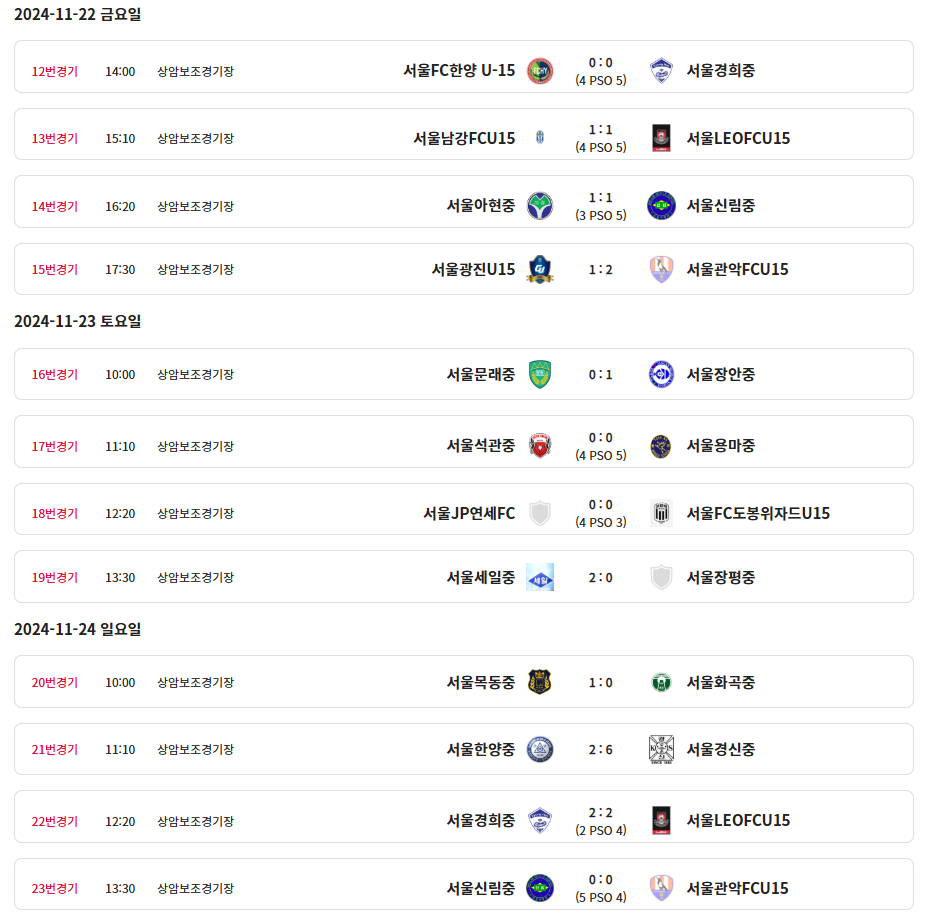The width and height of the screenshot is (931, 922).
Task: Click the 서울세일중 team logo
Action: 540,577
